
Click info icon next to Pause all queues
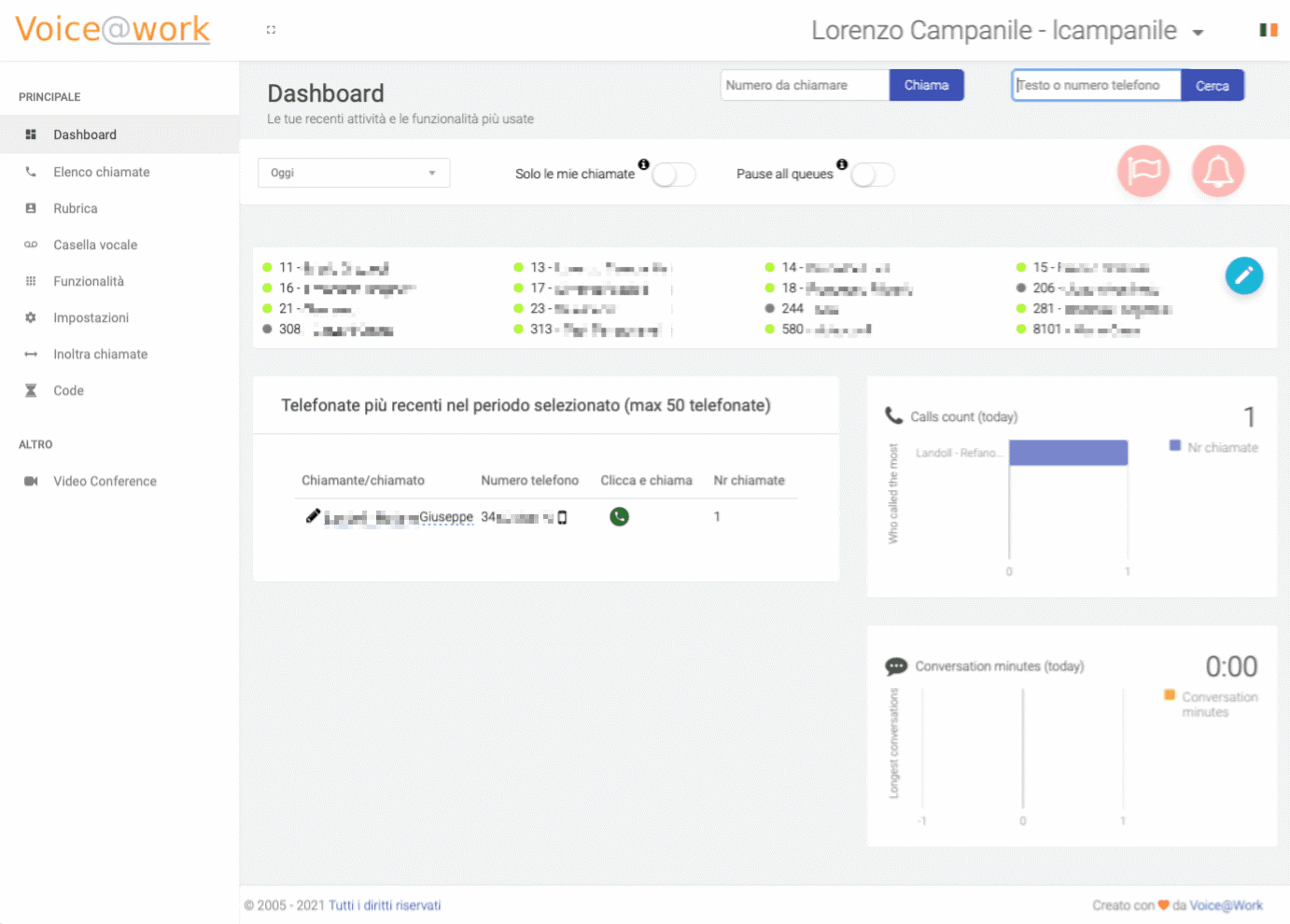(x=842, y=164)
